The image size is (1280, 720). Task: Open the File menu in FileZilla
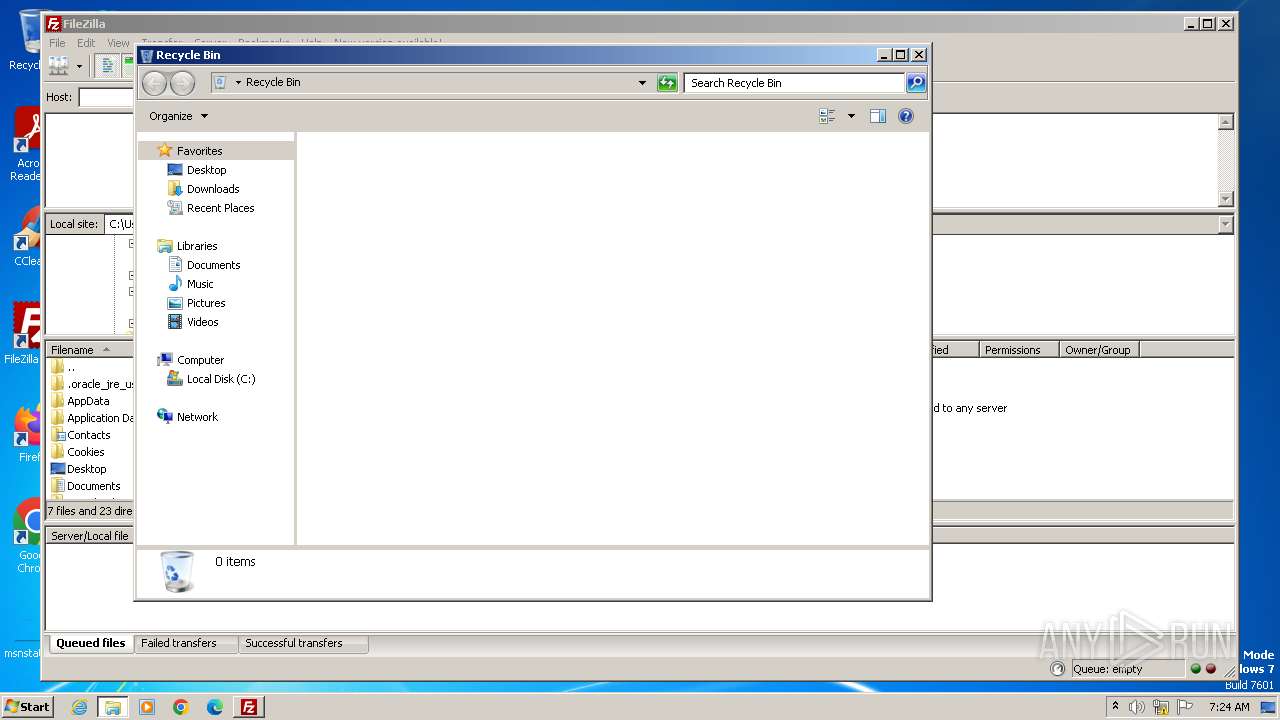(58, 43)
